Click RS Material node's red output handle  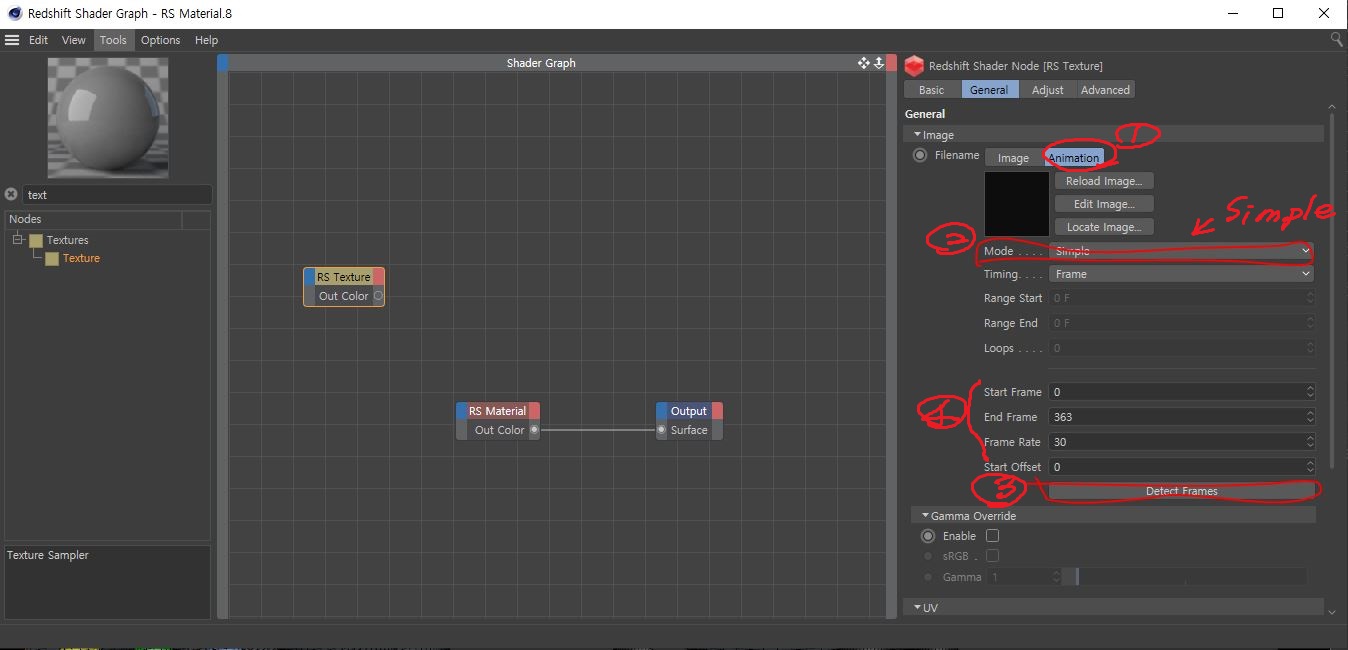(x=534, y=411)
